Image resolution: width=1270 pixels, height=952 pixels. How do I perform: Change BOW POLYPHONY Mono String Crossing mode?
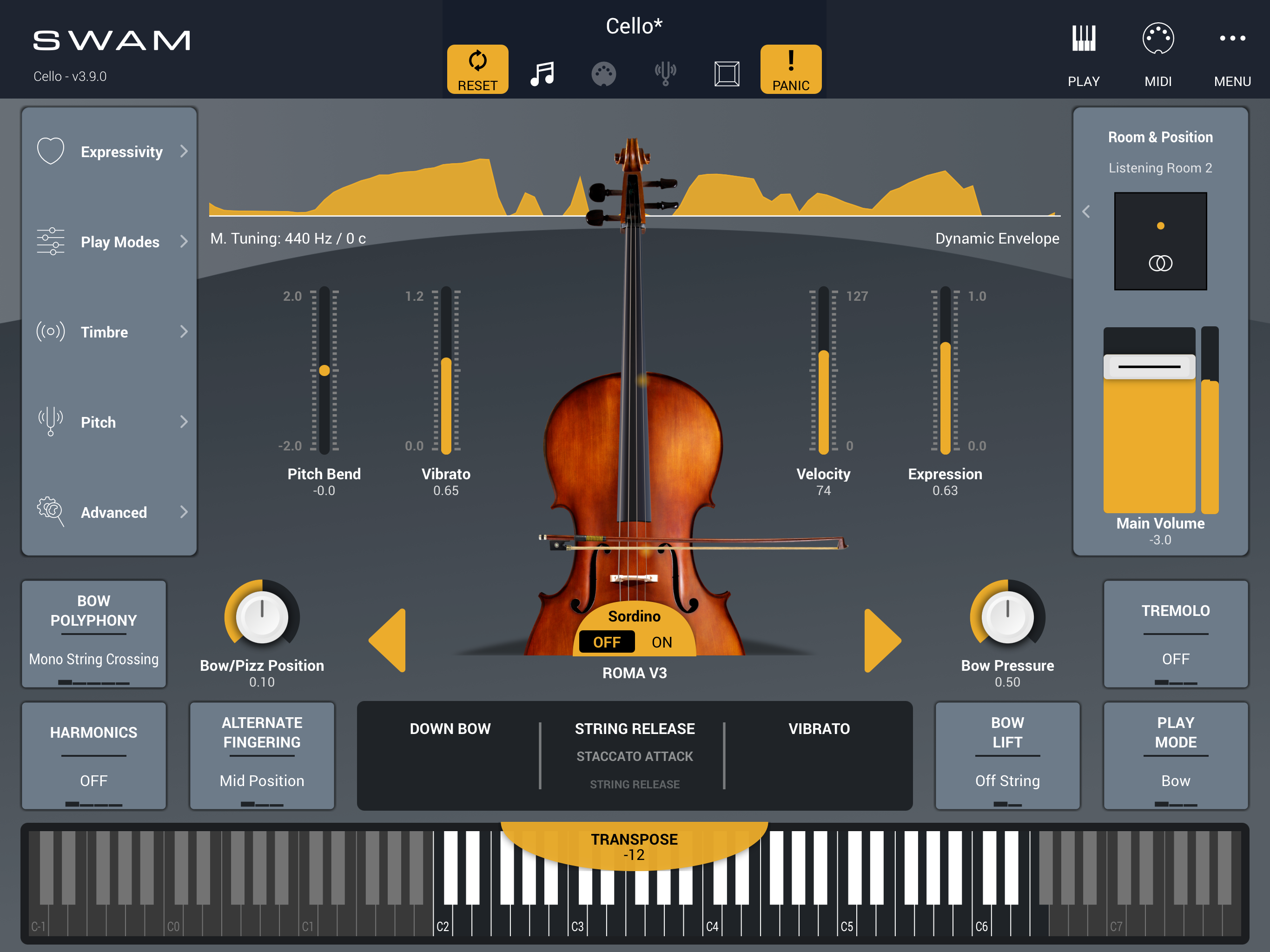click(93, 634)
